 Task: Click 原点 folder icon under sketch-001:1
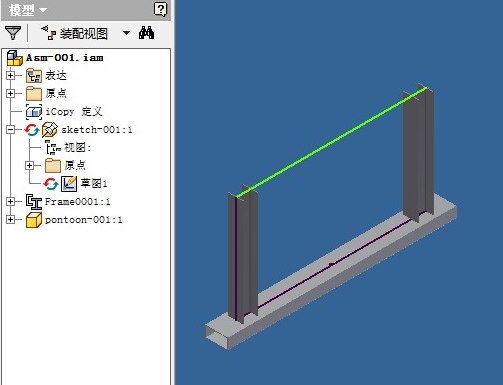pos(53,165)
